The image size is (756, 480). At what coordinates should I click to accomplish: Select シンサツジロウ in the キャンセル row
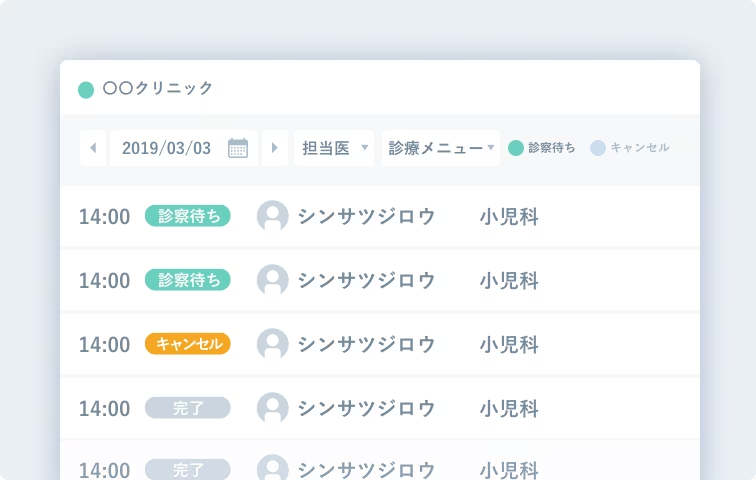coord(366,344)
